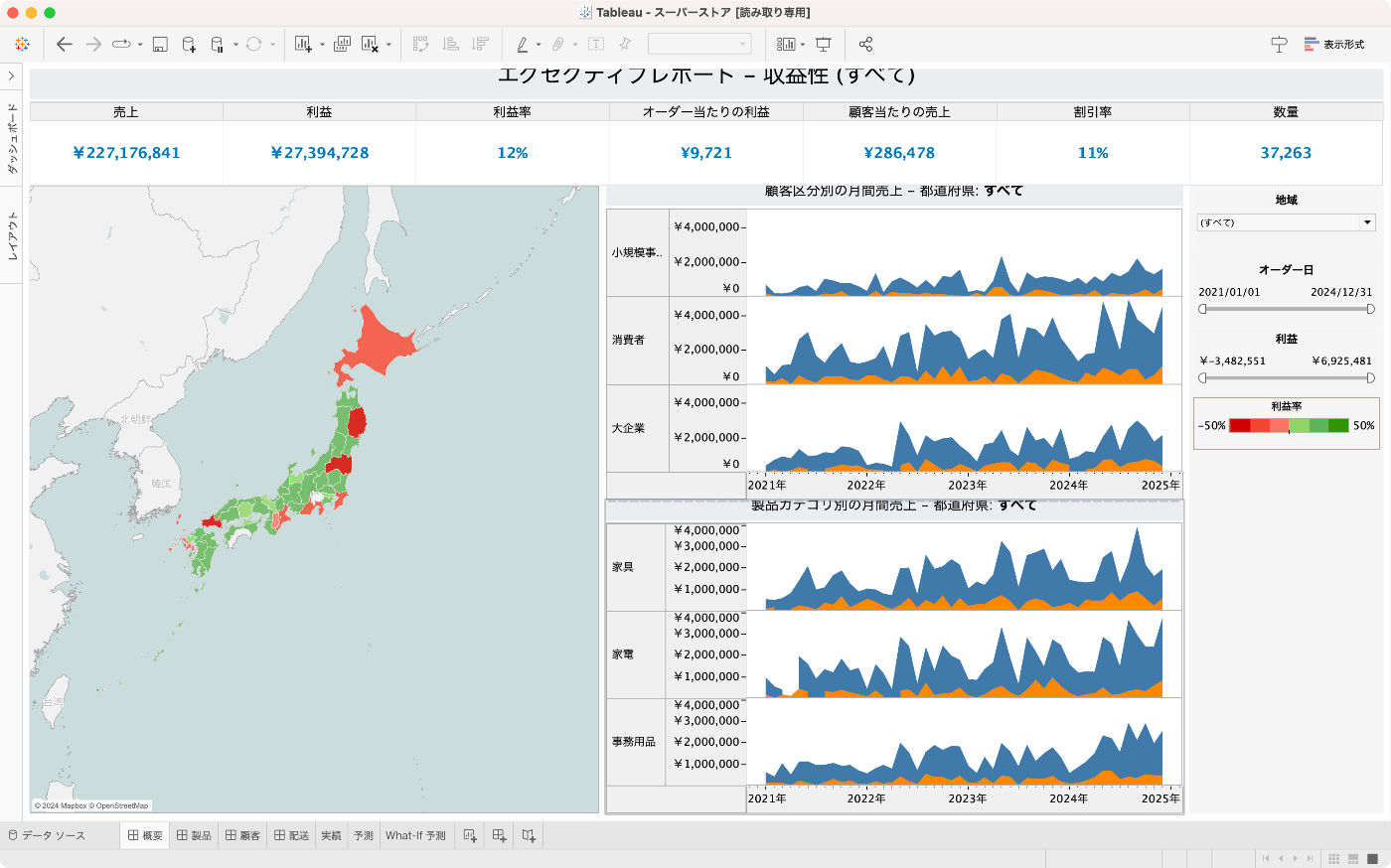Click the 家電 category row header
The width and height of the screenshot is (1391, 868).
[636, 654]
